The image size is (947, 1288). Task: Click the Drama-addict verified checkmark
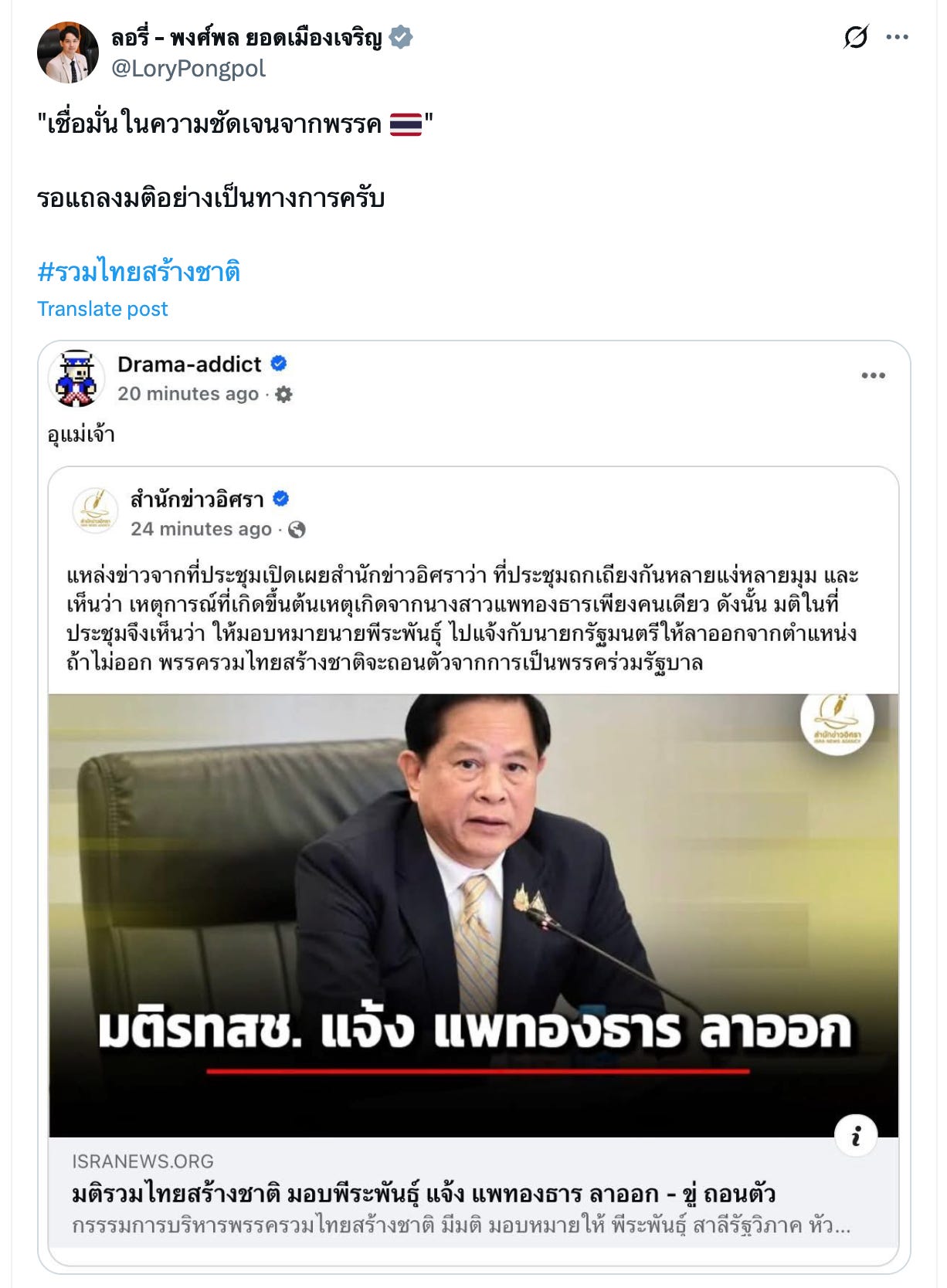tap(279, 363)
